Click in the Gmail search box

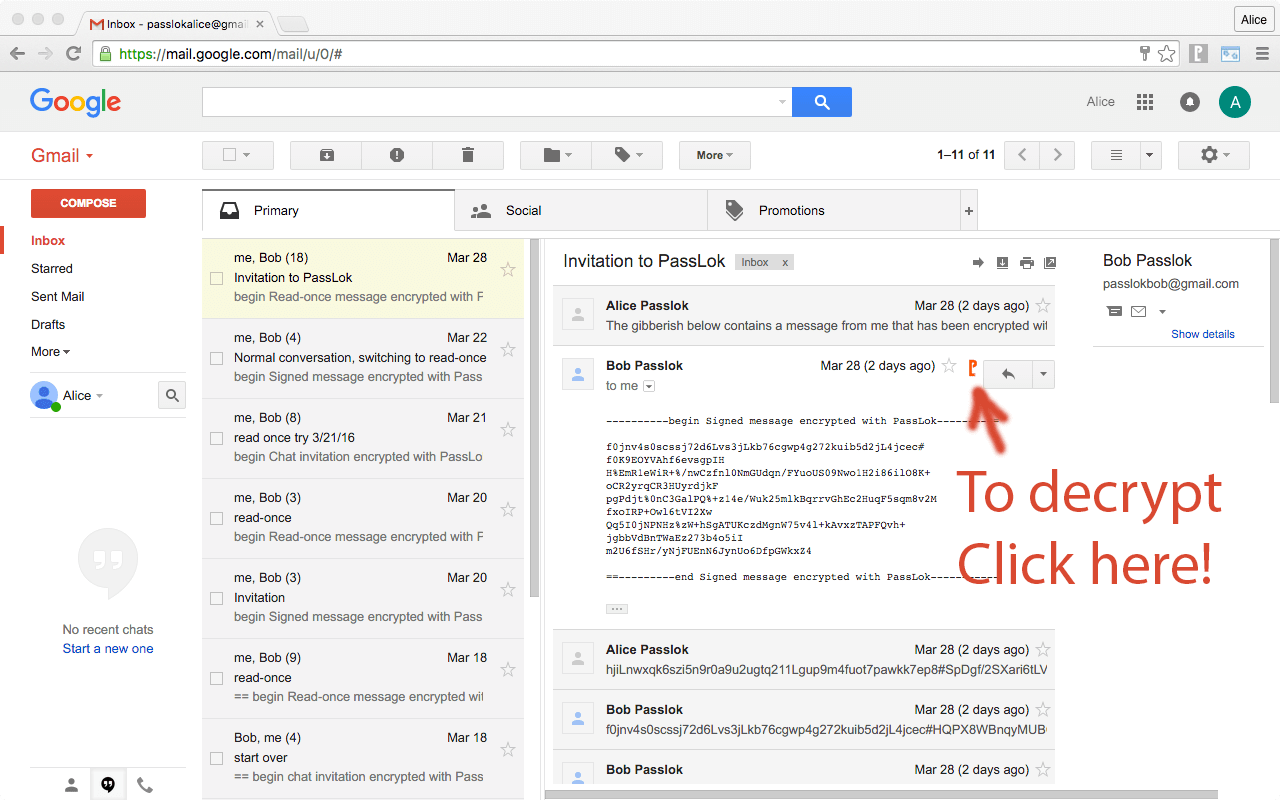pyautogui.click(x=497, y=102)
